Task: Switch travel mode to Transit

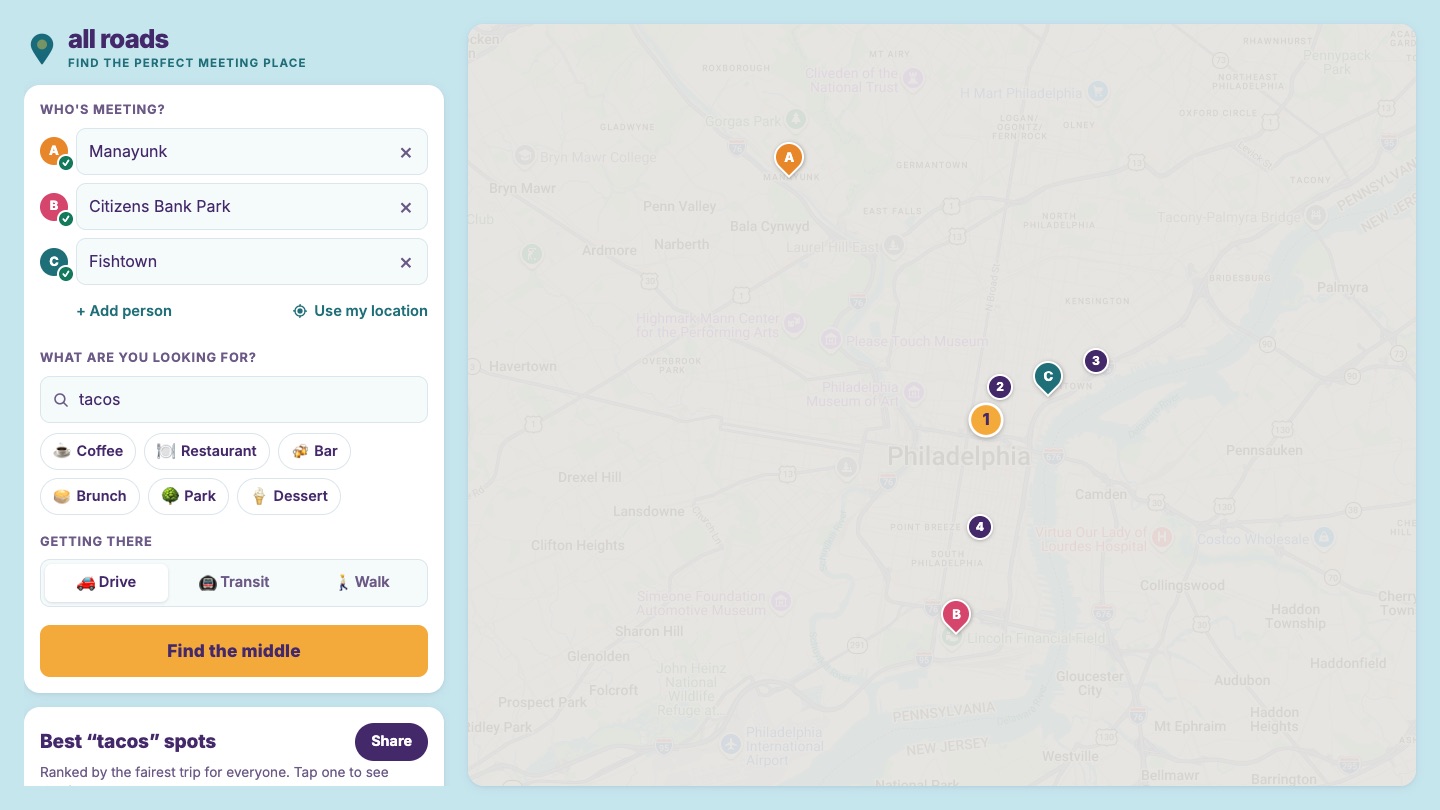Action: coord(234,583)
